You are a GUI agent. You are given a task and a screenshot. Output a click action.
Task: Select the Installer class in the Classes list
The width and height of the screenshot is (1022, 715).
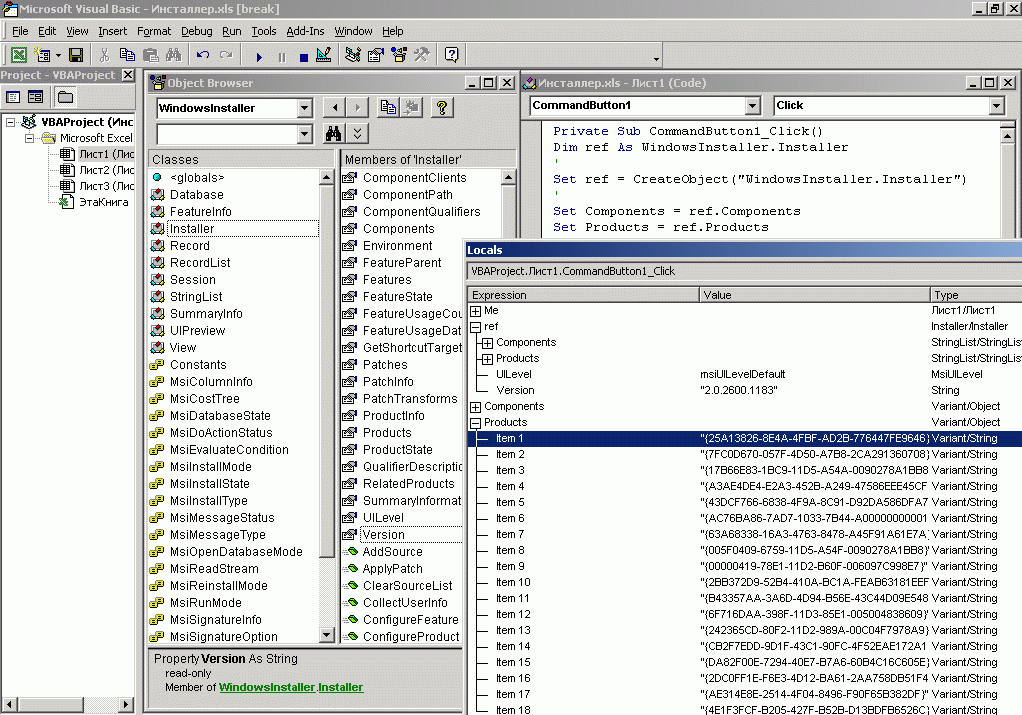pos(191,229)
